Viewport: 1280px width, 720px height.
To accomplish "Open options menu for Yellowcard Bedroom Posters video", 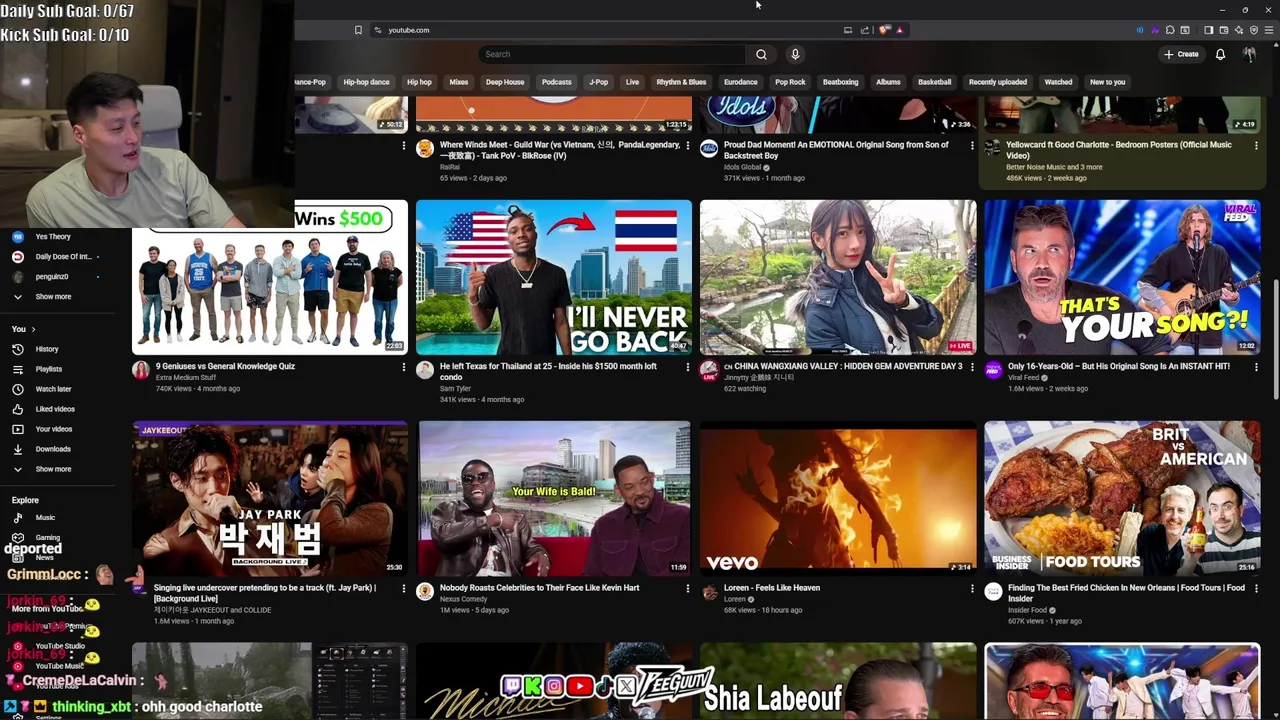I will point(1256,145).
